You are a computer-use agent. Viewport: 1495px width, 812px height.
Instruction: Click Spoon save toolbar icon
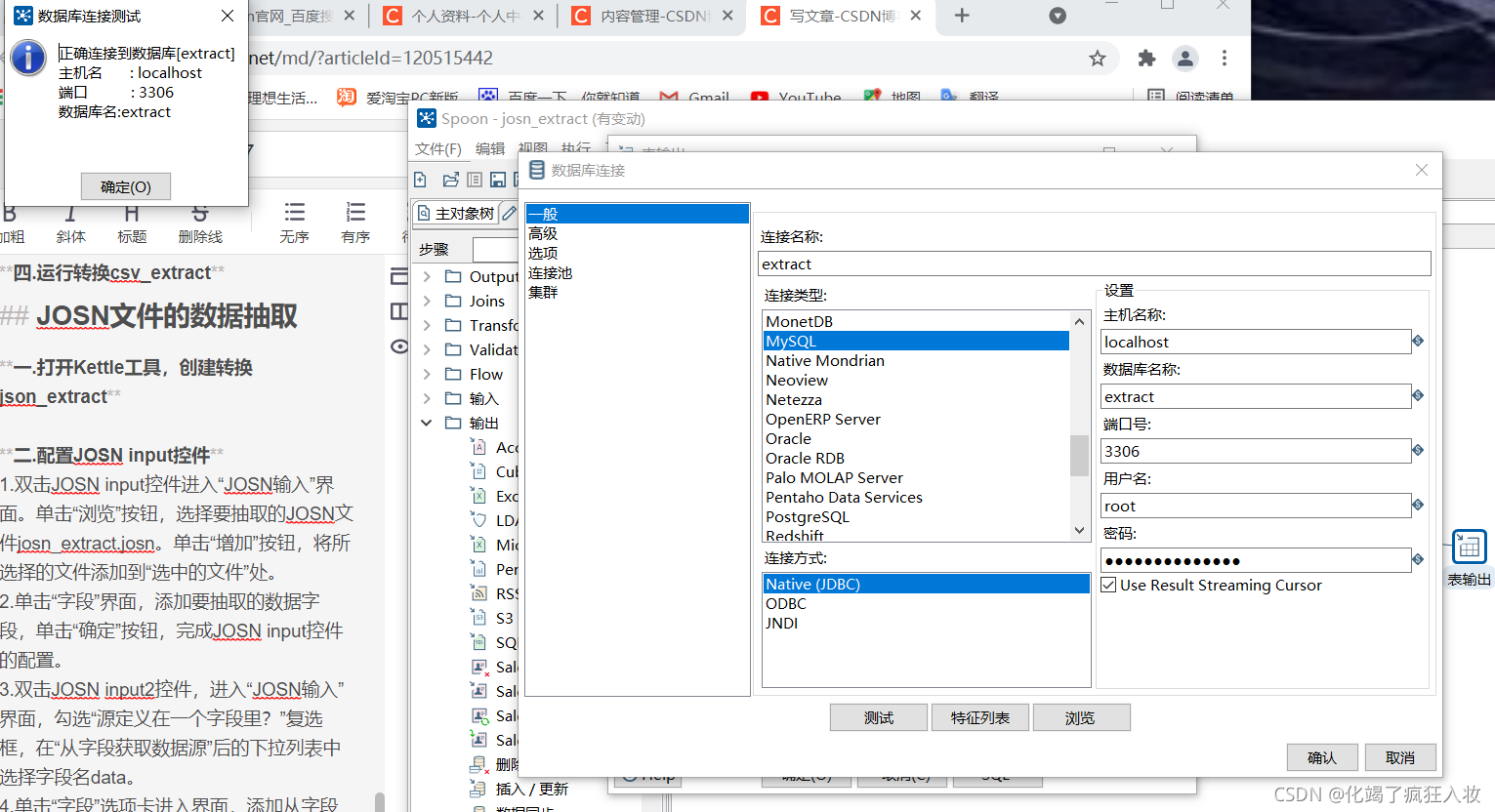click(498, 180)
